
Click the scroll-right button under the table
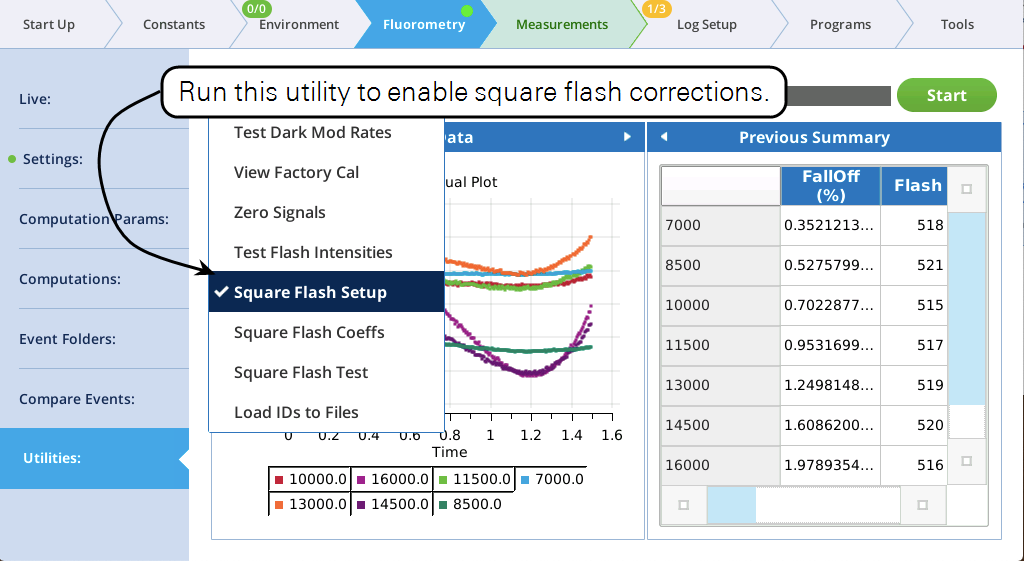[922, 505]
